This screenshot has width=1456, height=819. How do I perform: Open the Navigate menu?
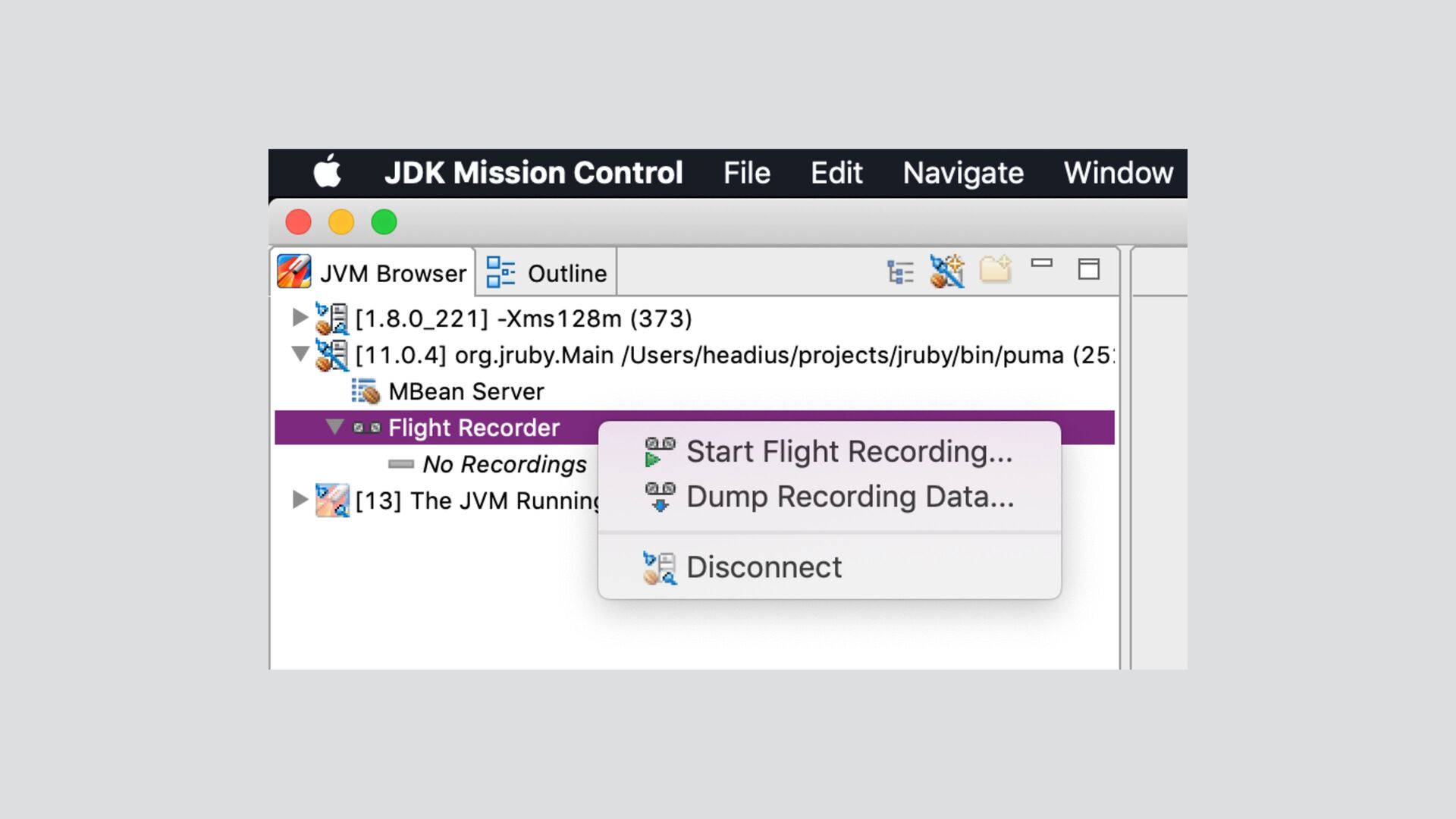962,173
